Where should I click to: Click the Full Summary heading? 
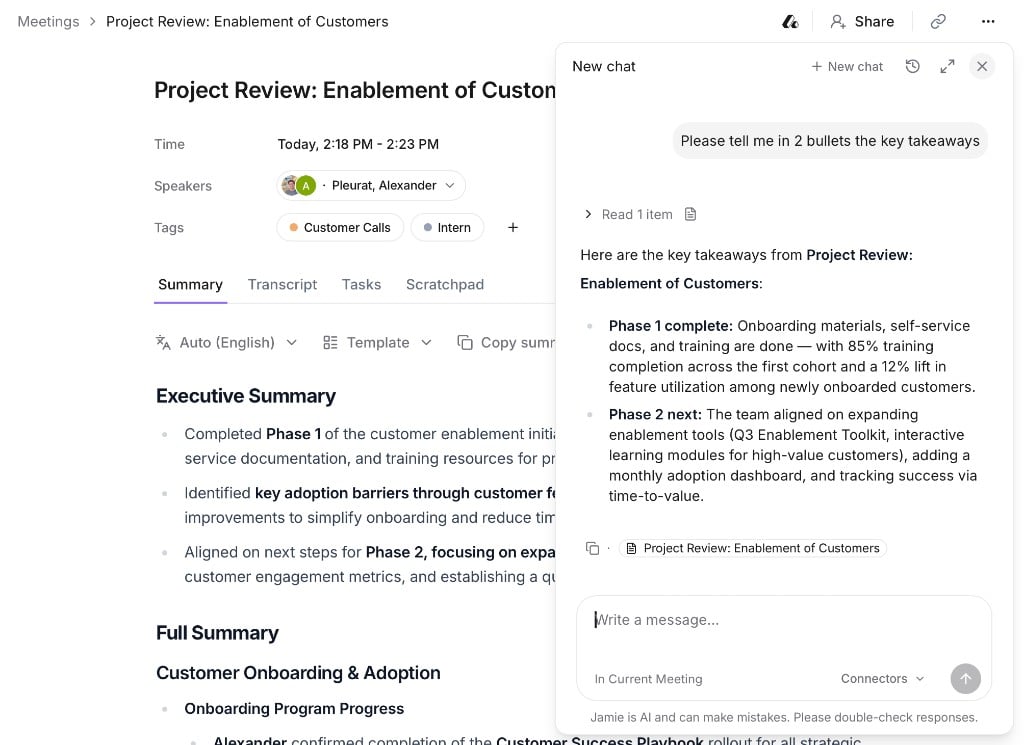click(217, 633)
